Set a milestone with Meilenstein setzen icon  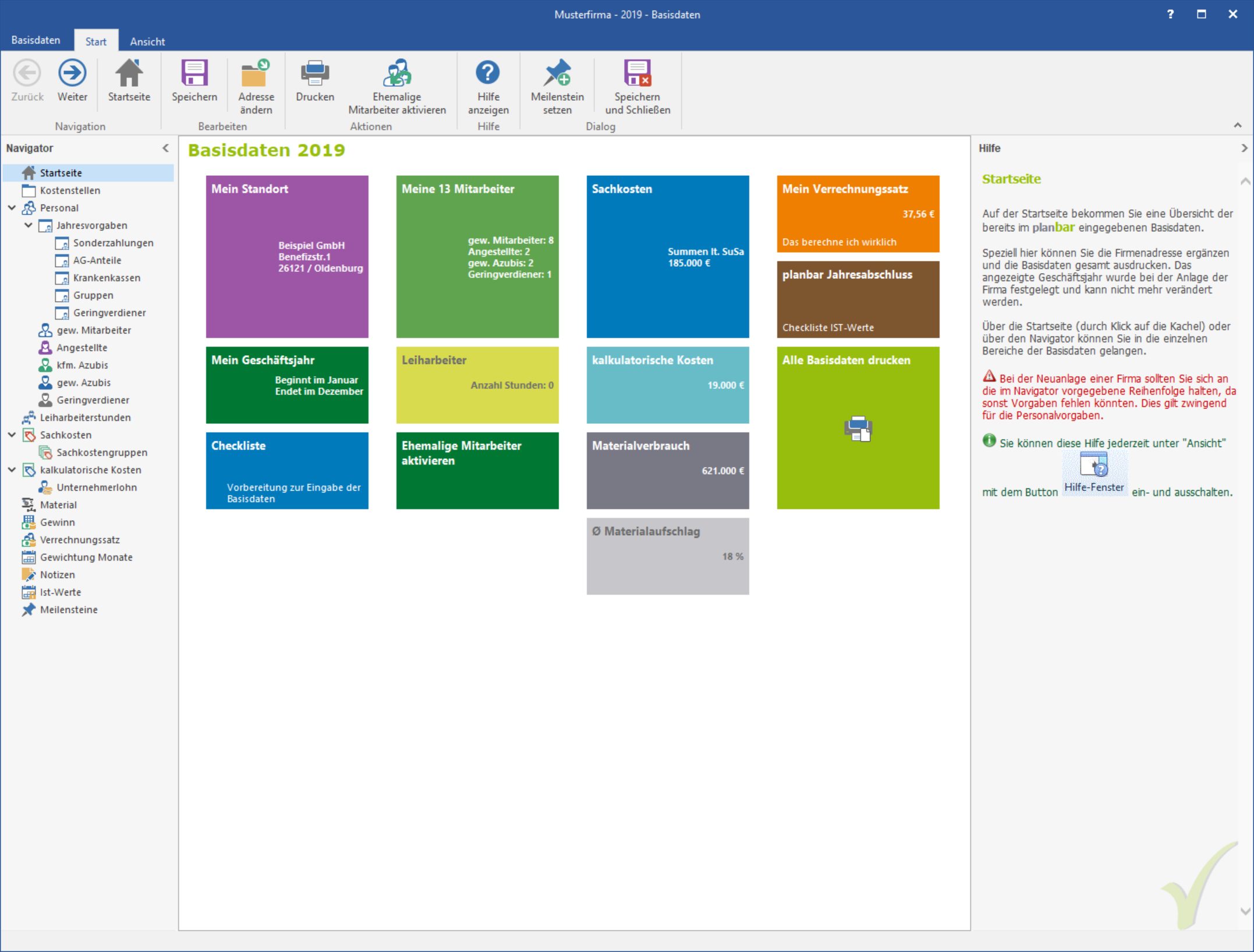557,73
